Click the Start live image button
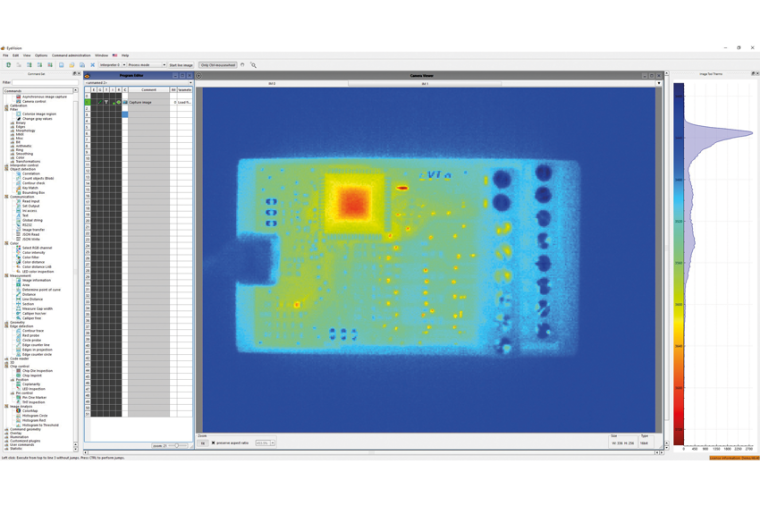The image size is (760, 506). point(182,65)
